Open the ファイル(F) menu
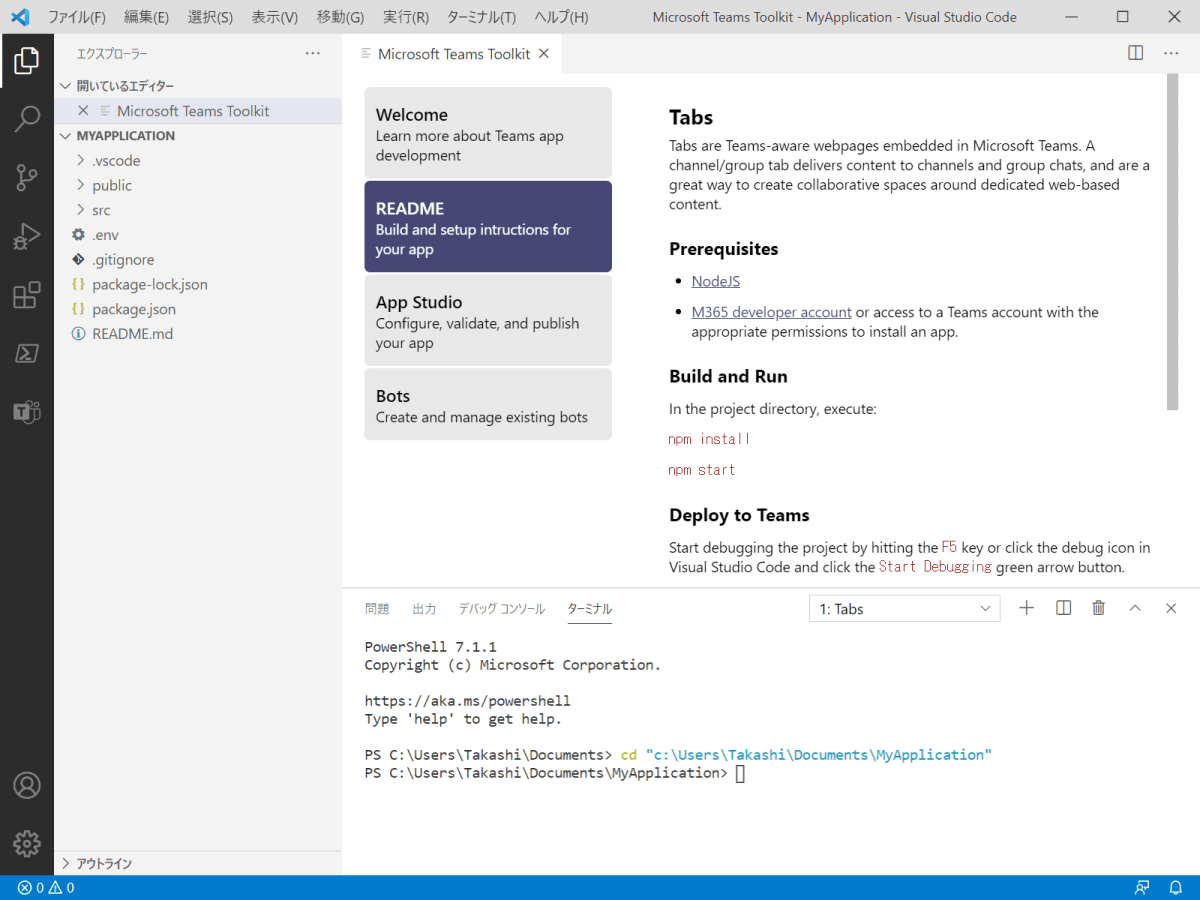 (77, 17)
